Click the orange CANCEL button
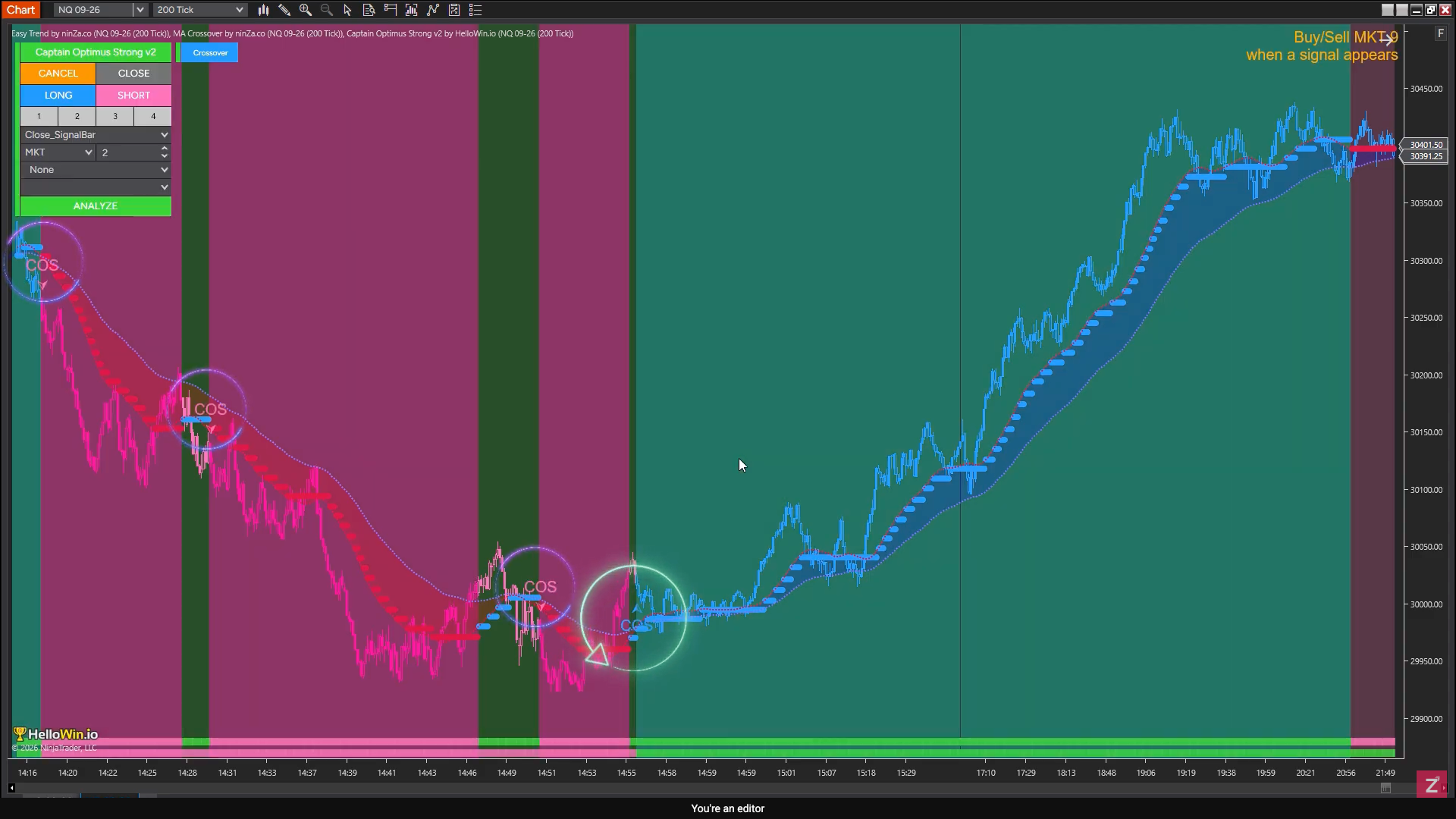This screenshot has width=1456, height=819. pos(58,74)
